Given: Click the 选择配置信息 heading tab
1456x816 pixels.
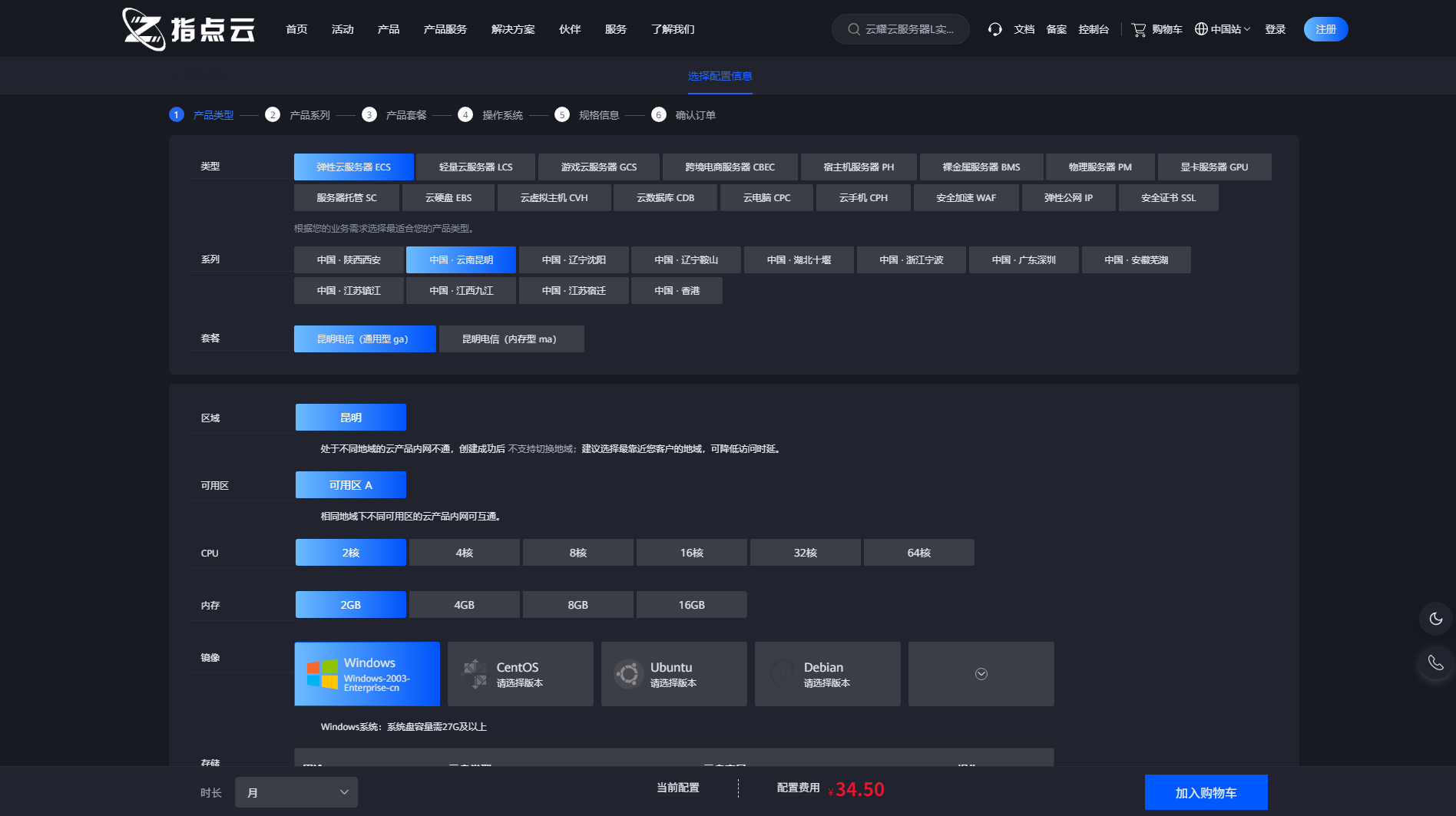Looking at the screenshot, I should [x=720, y=76].
